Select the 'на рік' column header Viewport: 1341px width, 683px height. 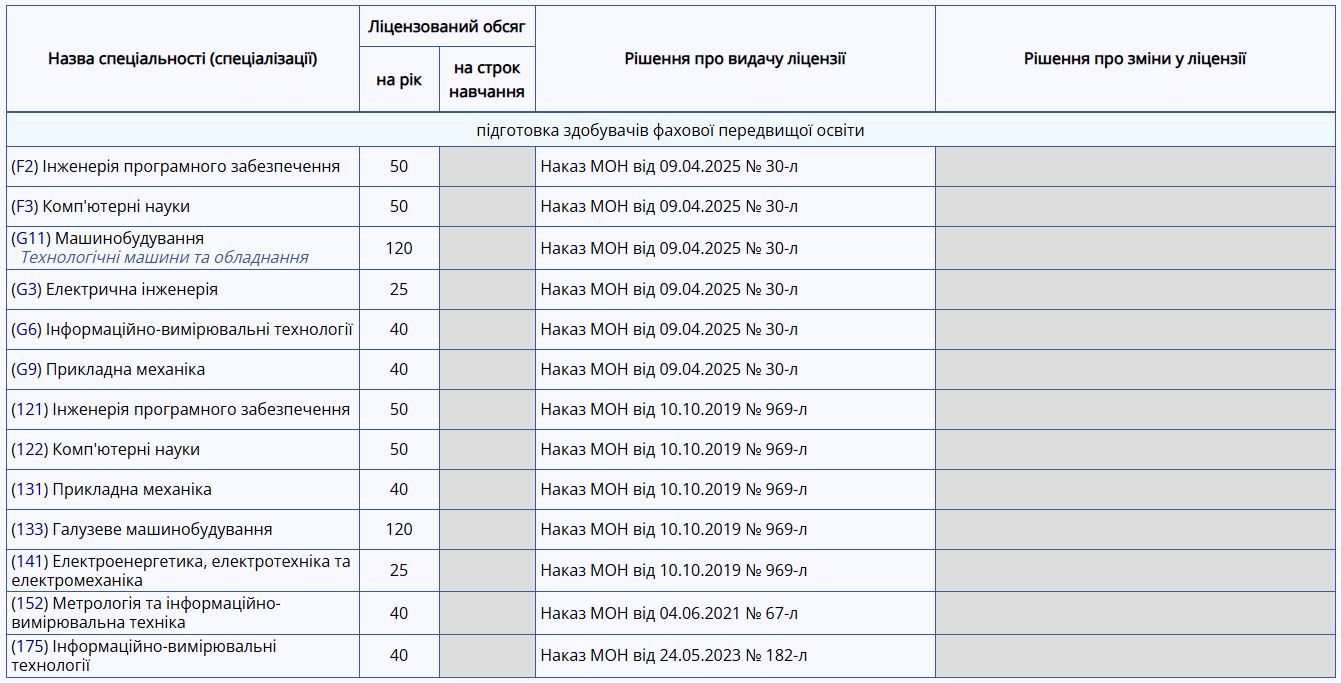[x=399, y=79]
